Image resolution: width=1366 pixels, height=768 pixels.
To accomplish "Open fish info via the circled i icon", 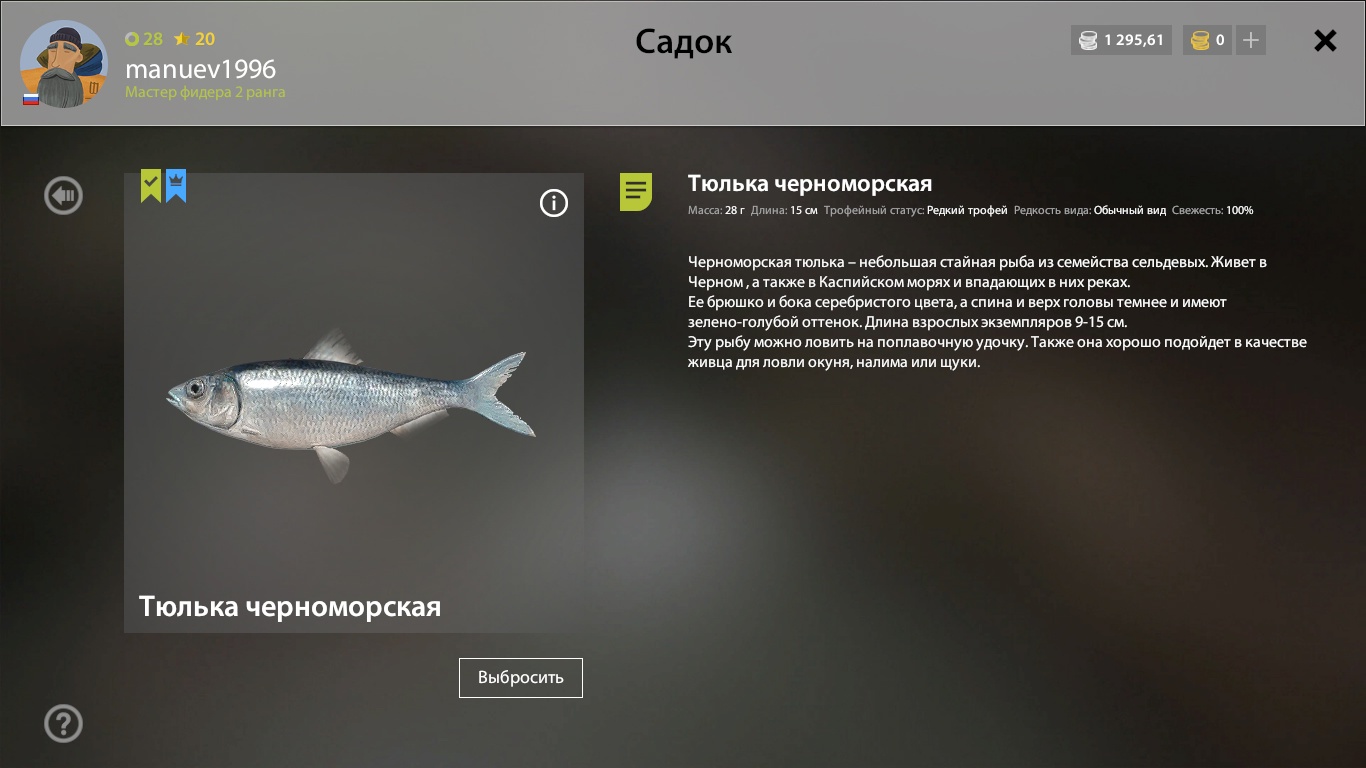I will tap(554, 203).
